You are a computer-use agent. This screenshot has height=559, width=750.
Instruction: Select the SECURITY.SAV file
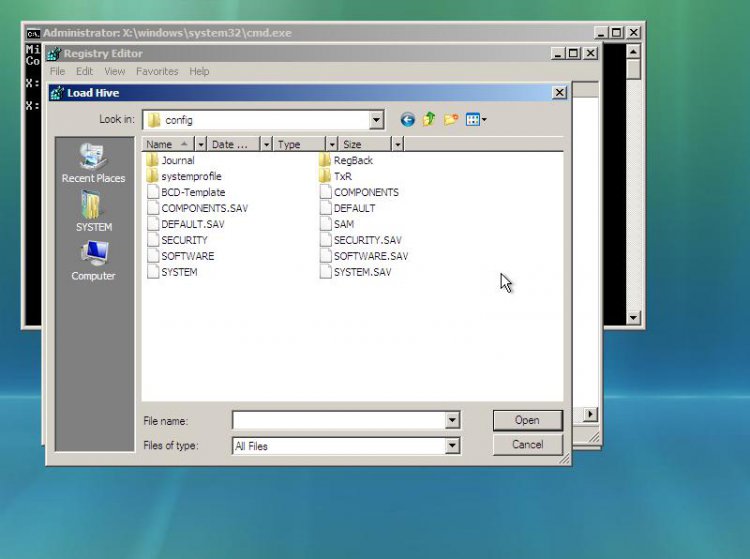click(x=361, y=240)
